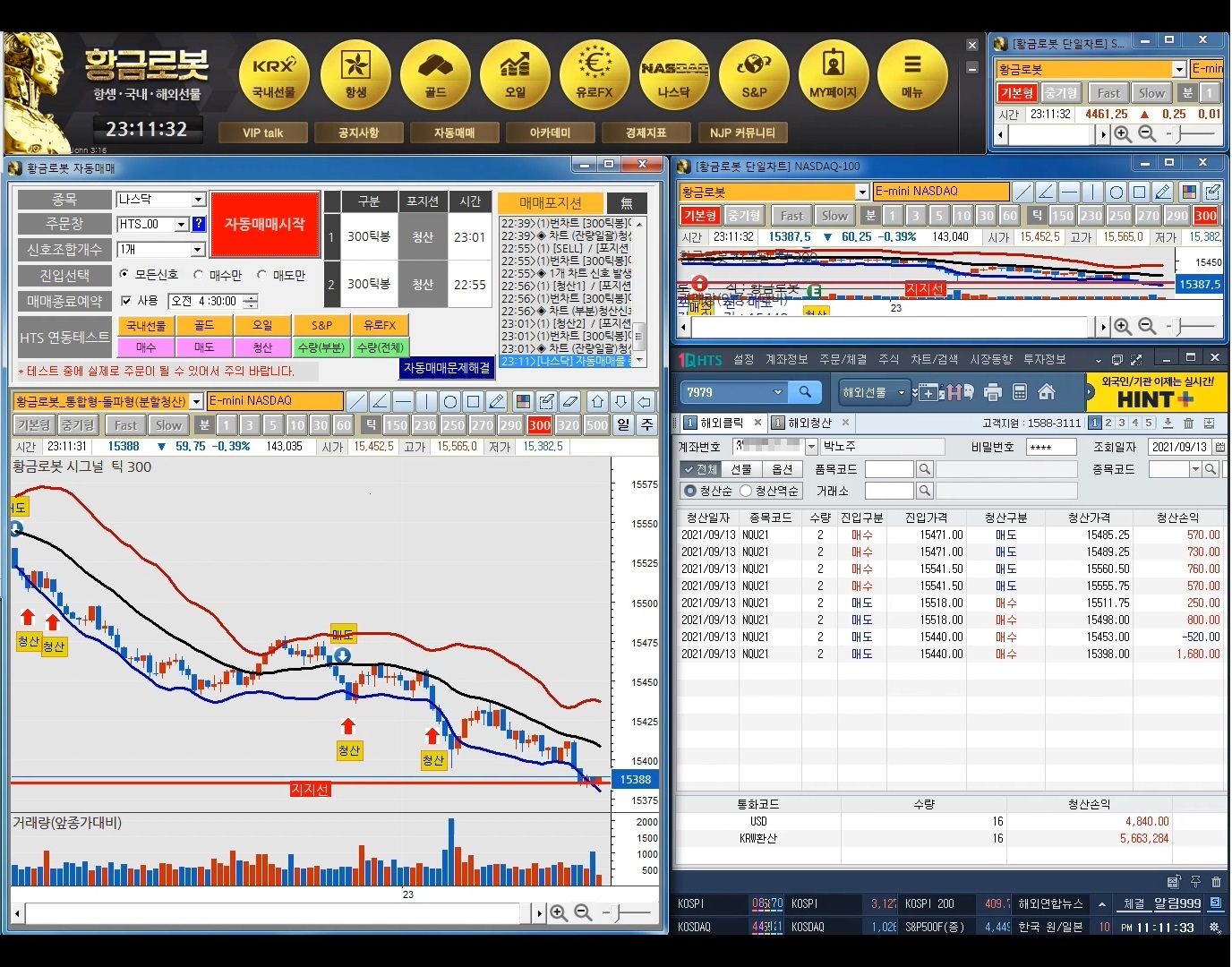Open 신호조합개수 1개 dropdown
Image resolution: width=1232 pixels, height=967 pixels.
point(199,250)
